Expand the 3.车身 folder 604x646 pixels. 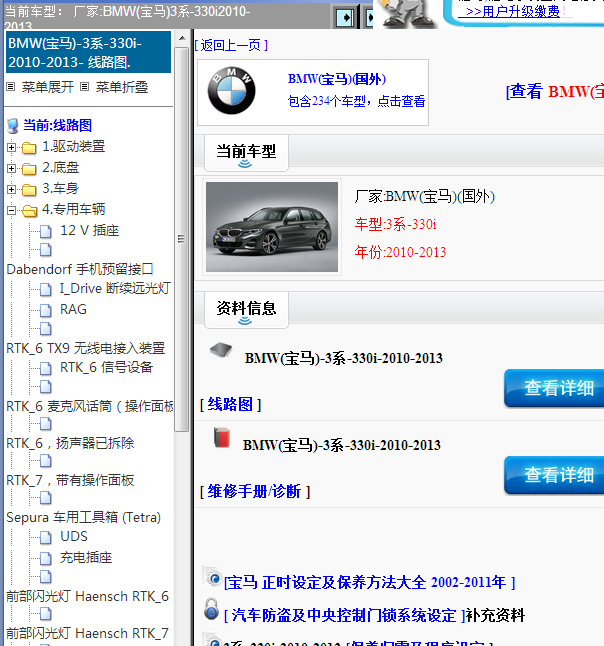12,189
